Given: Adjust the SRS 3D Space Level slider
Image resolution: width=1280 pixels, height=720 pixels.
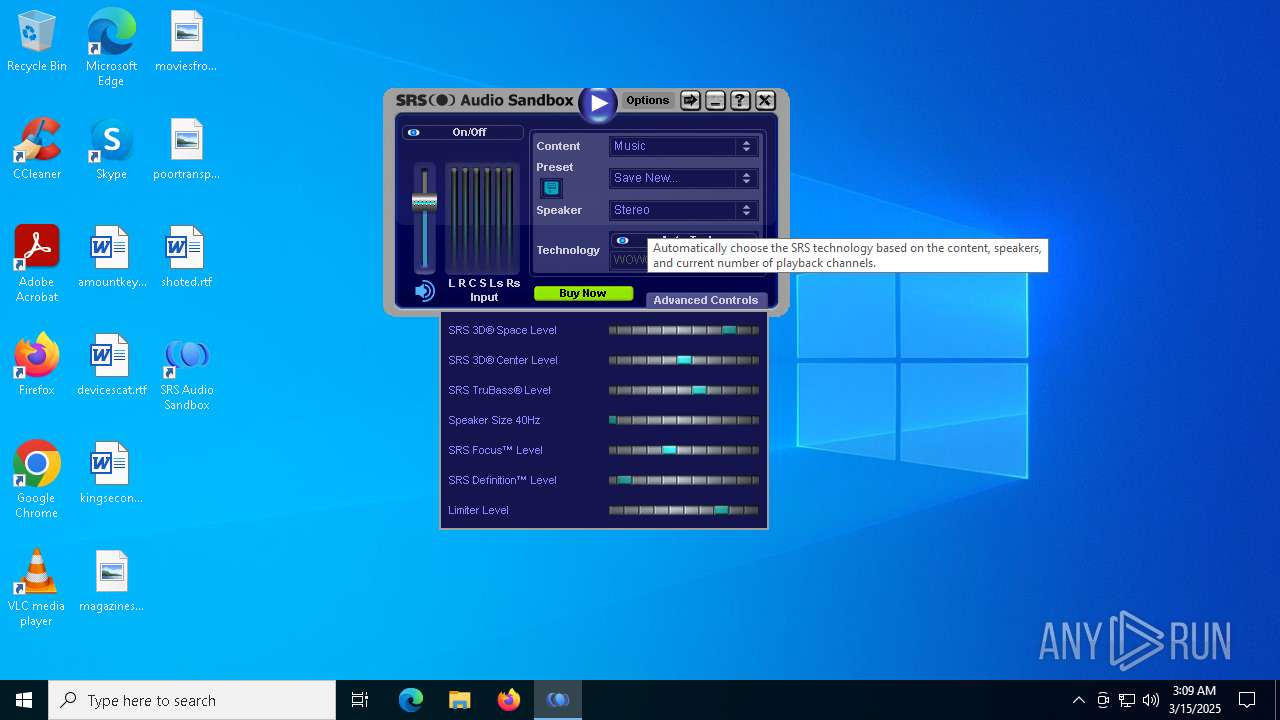Looking at the screenshot, I should [684, 330].
